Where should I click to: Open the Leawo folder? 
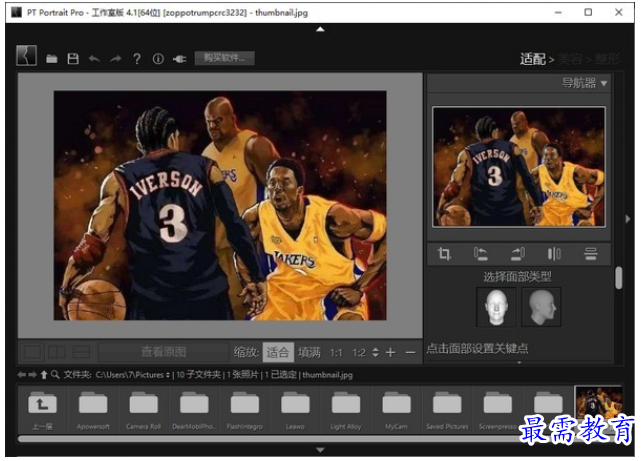295,410
